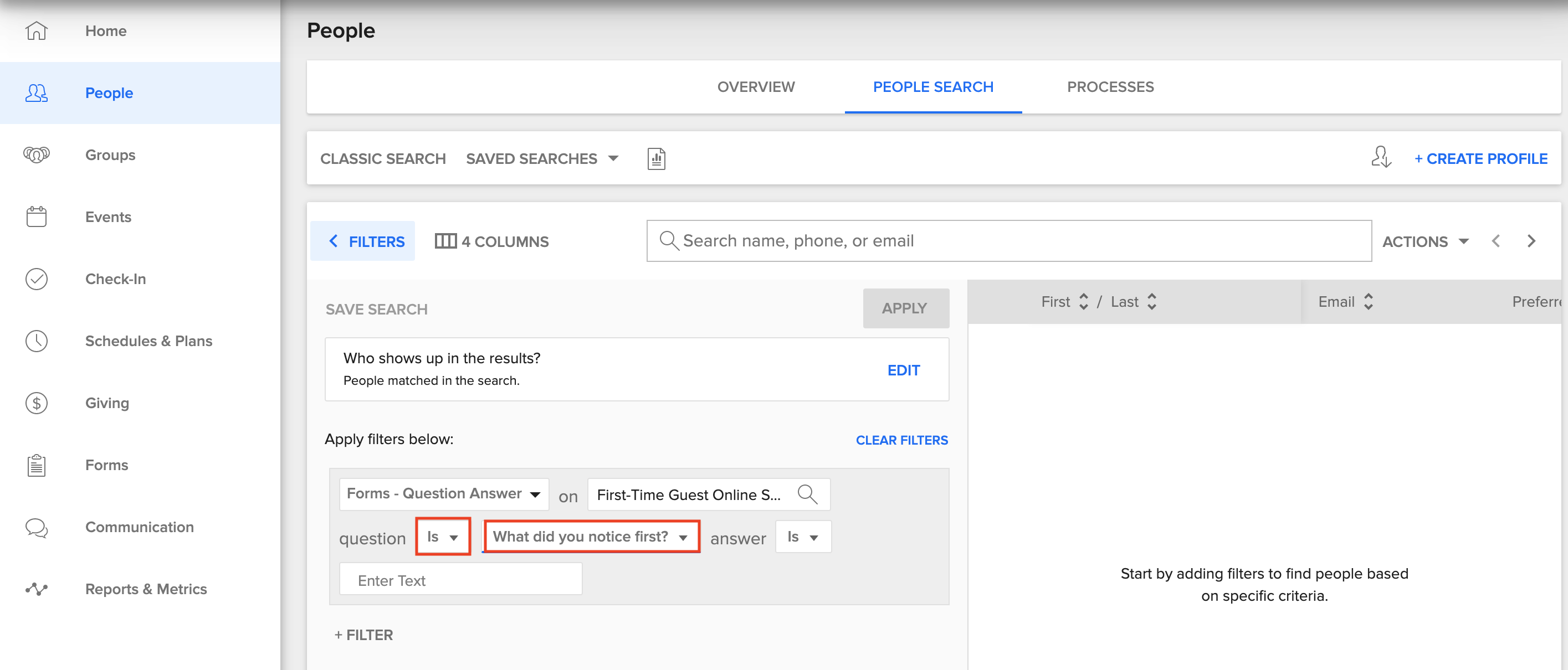Open the Home section
The width and height of the screenshot is (1568, 670).
[106, 30]
